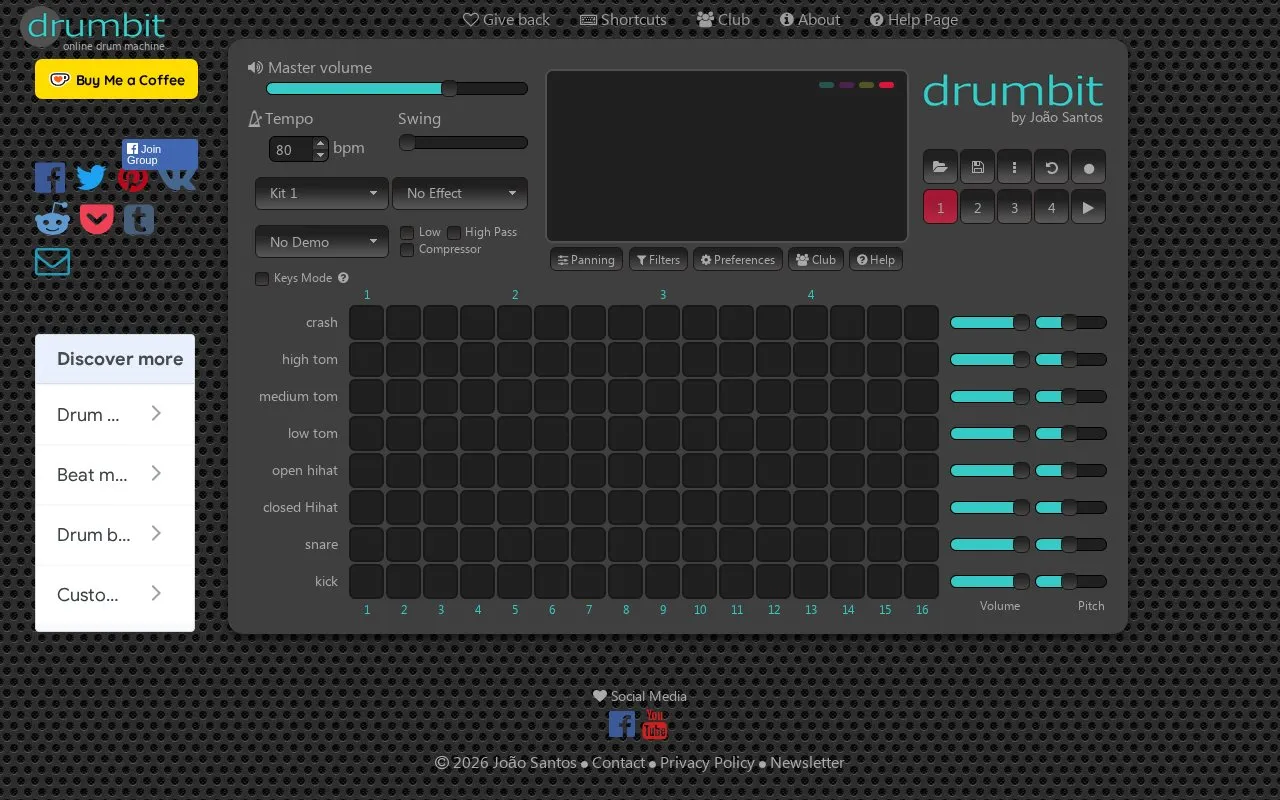This screenshot has height=800, width=1280.
Task: Open the About menu item
Action: (810, 19)
